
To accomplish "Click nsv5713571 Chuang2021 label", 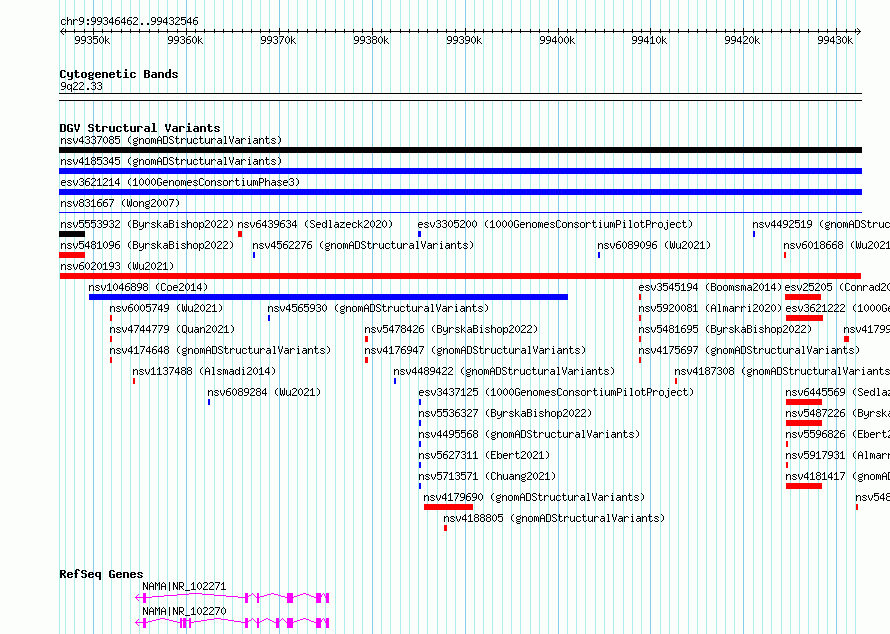I will pos(487,476).
